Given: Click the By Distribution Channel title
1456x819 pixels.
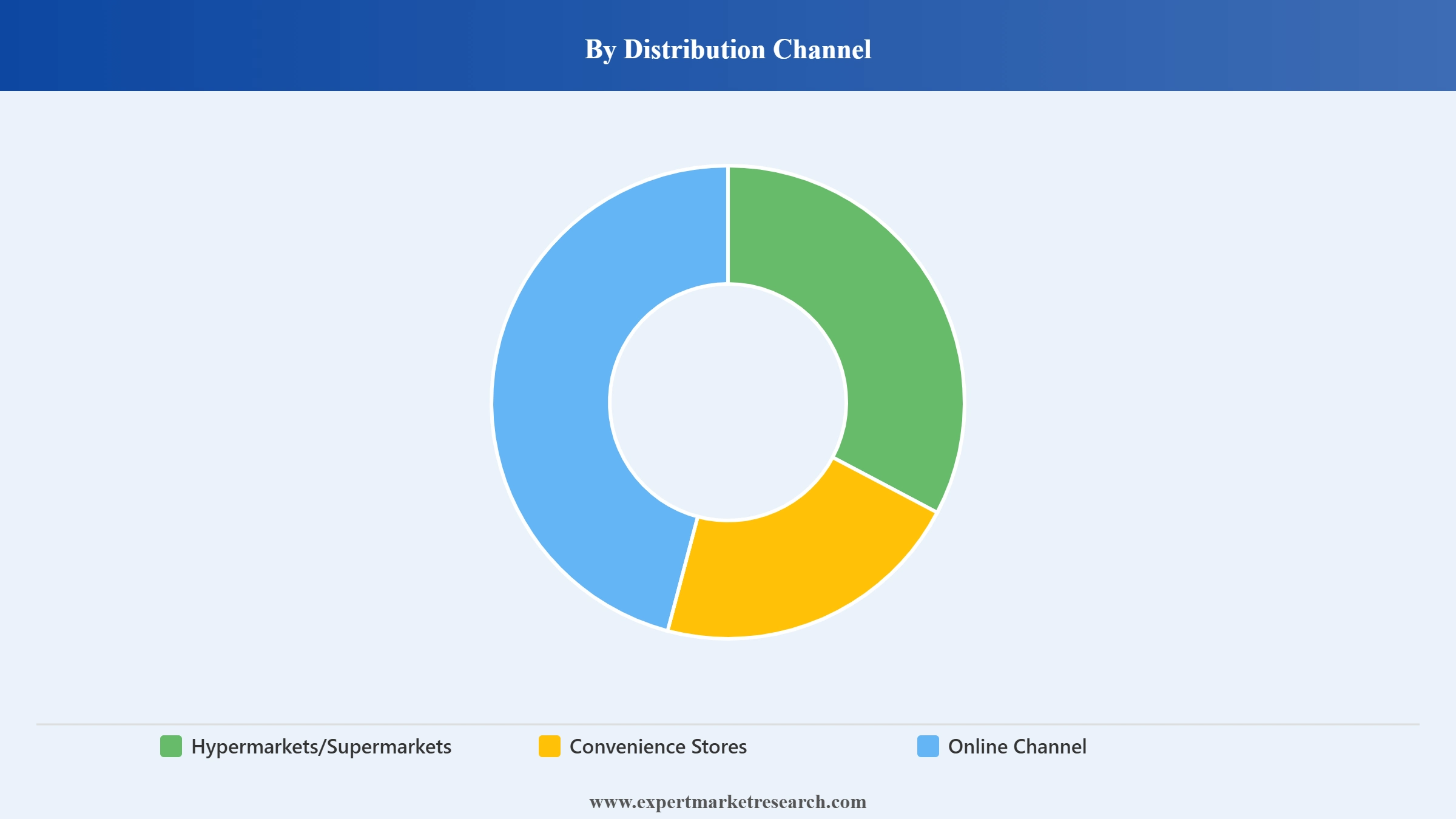Looking at the screenshot, I should click(x=728, y=50).
